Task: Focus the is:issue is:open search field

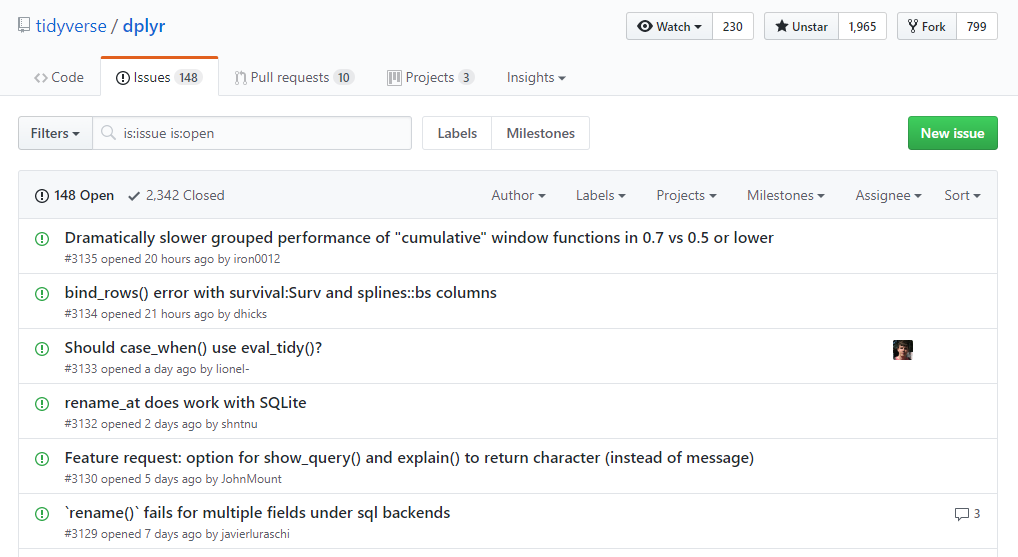Action: (x=252, y=133)
